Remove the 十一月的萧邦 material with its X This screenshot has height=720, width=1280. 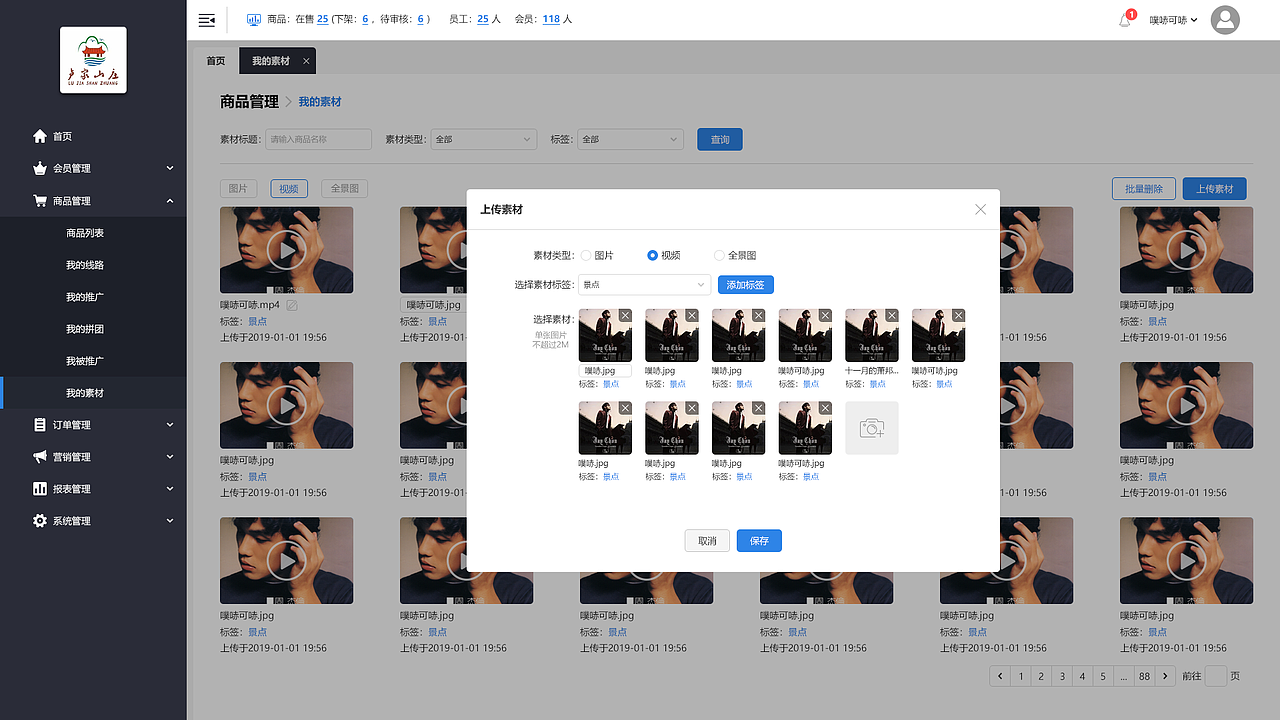pos(892,315)
